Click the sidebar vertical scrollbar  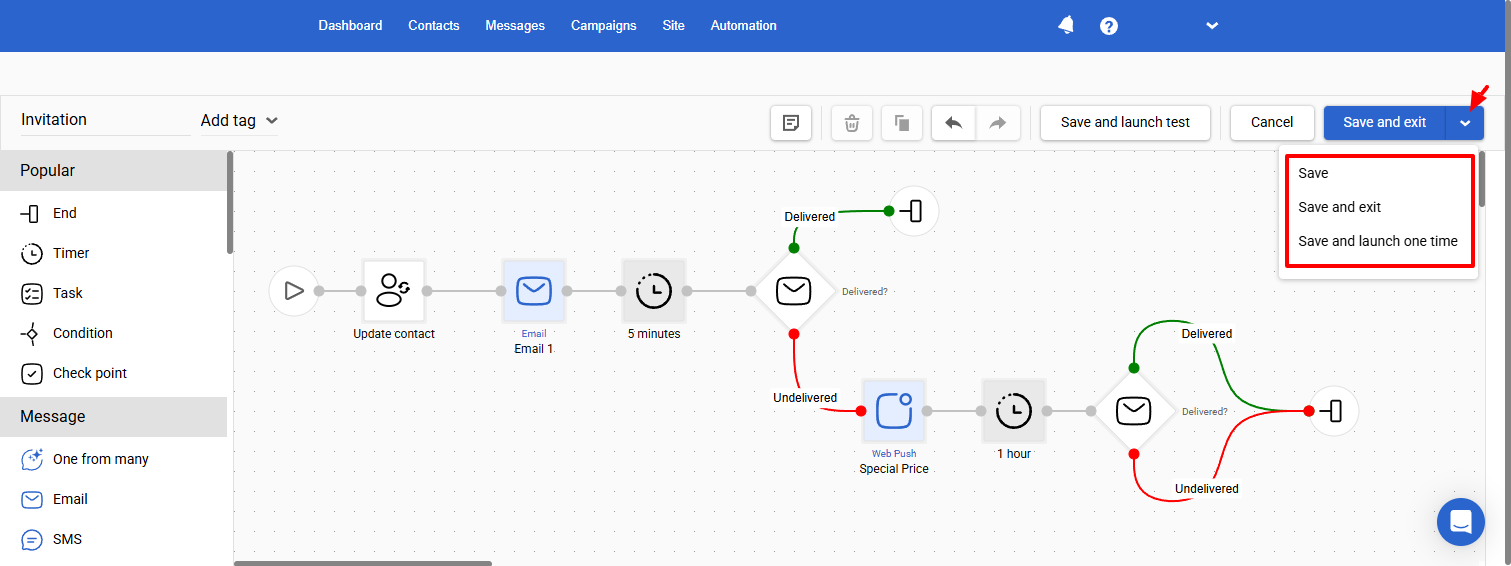click(230, 202)
